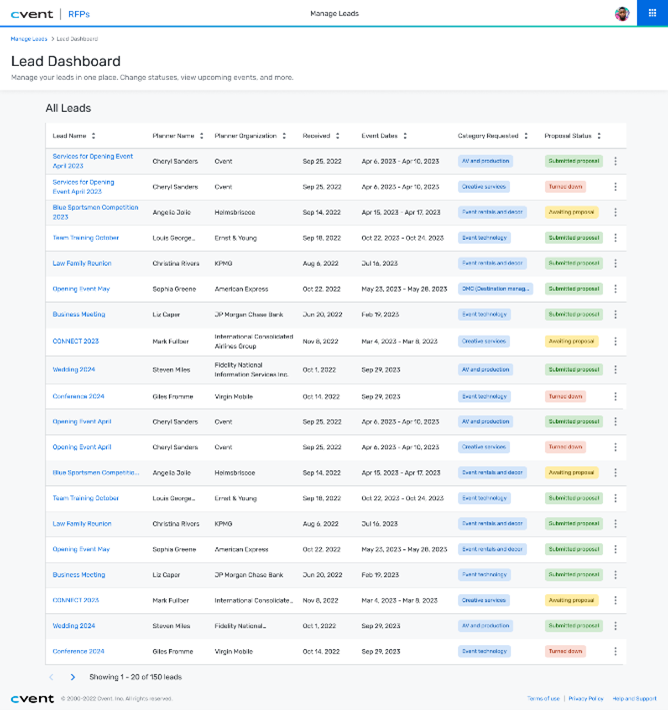Open kebab menu for row with International Consolidated Airlines Group
Image resolution: width=668 pixels, height=710 pixels.
tap(615, 341)
